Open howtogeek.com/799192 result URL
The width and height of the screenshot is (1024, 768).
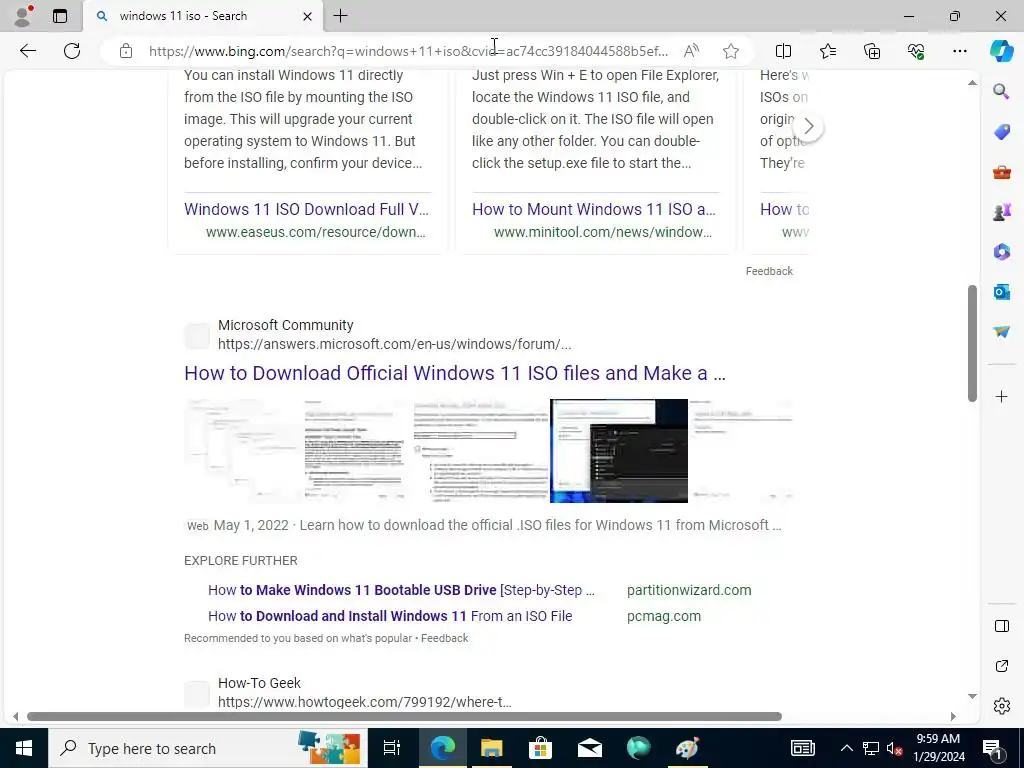click(364, 702)
